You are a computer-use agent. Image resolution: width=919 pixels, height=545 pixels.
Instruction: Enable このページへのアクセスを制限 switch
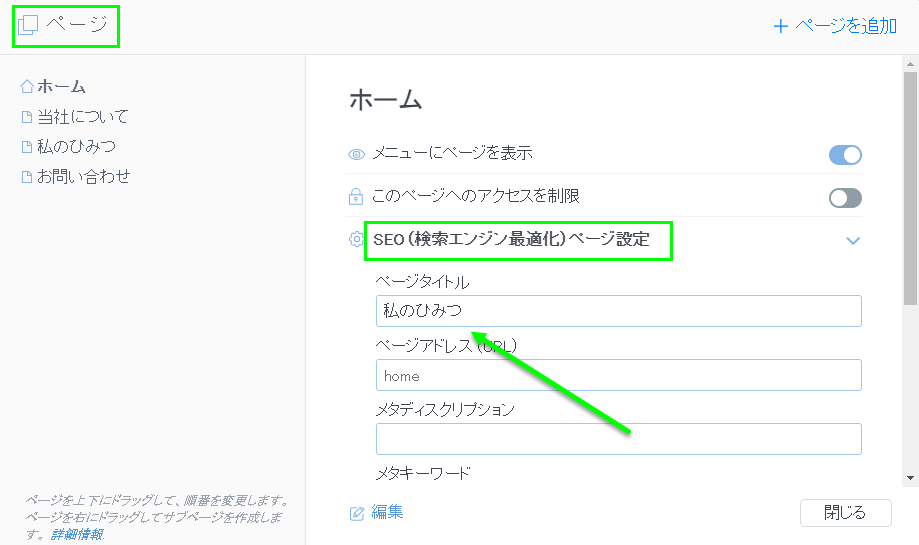point(845,198)
